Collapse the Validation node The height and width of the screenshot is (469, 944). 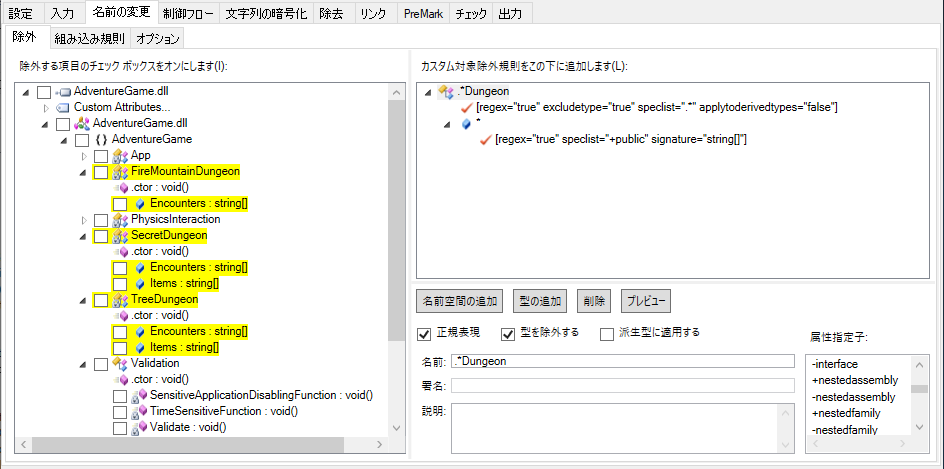click(83, 364)
